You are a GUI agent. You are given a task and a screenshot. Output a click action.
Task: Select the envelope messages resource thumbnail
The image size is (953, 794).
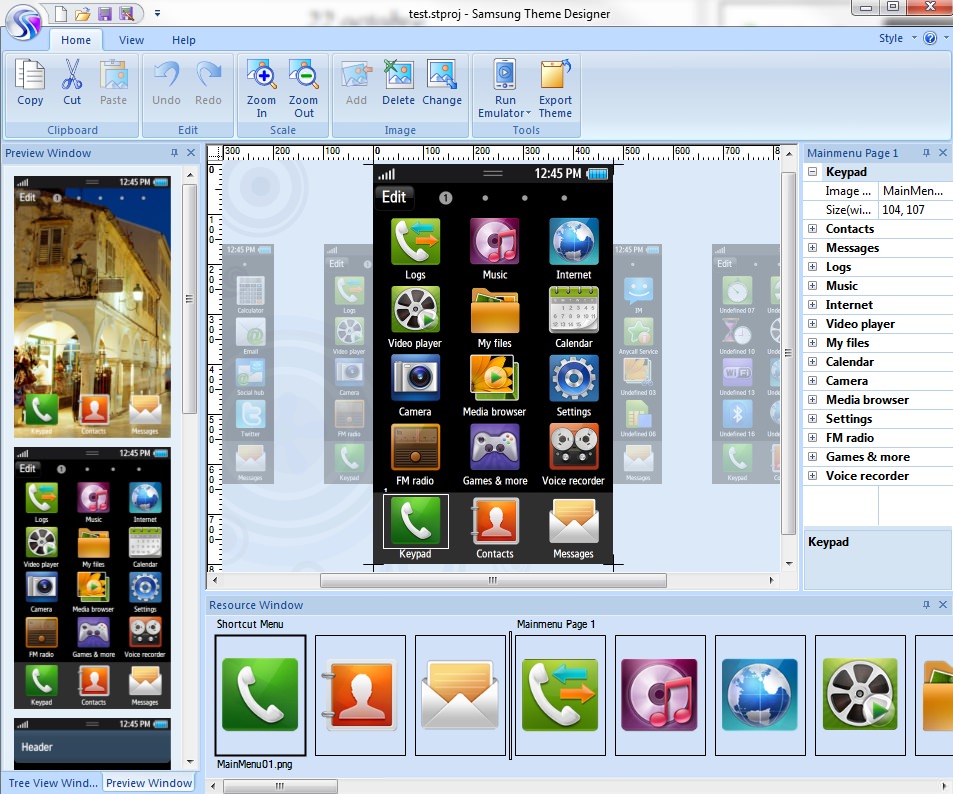460,695
